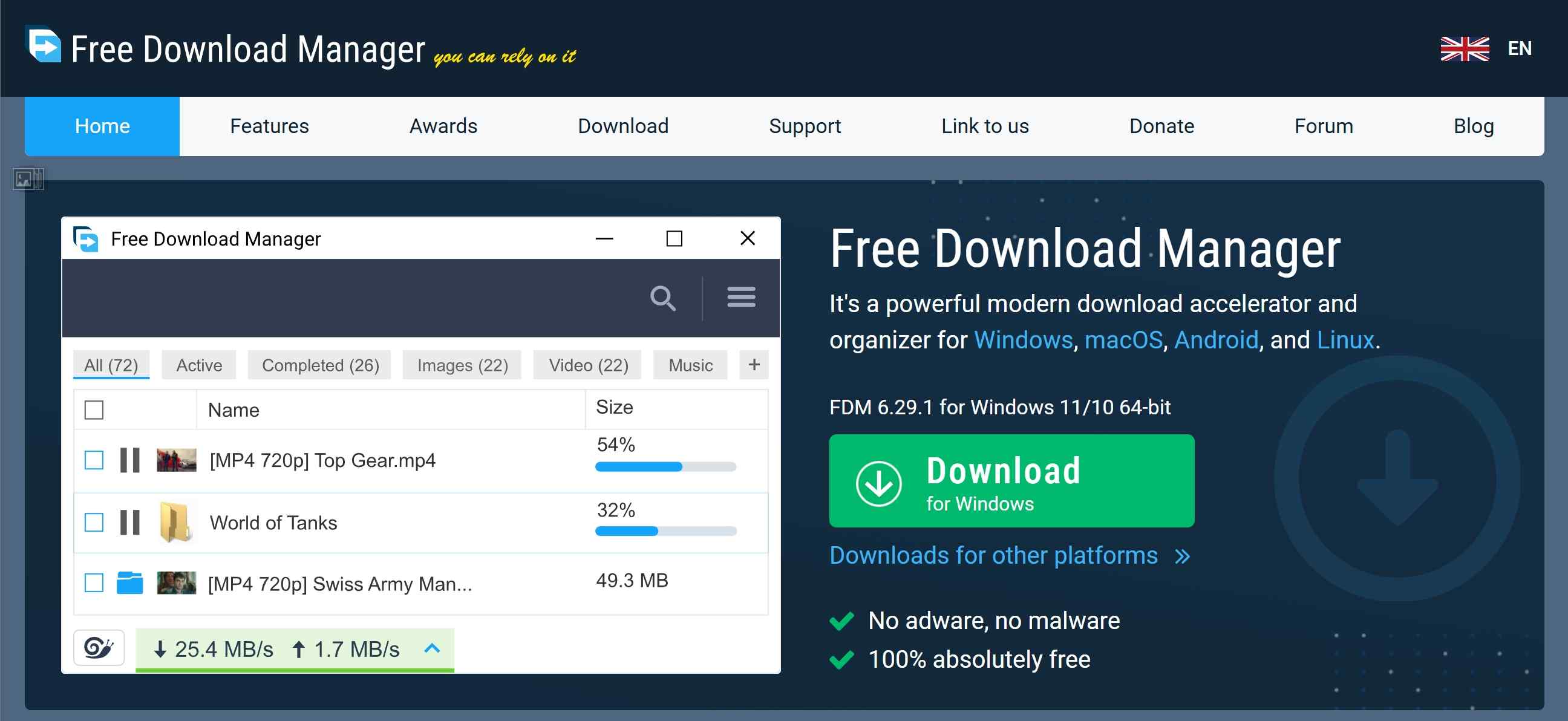
Task: Click 'World of Tanks' download name
Action: pyautogui.click(x=273, y=523)
